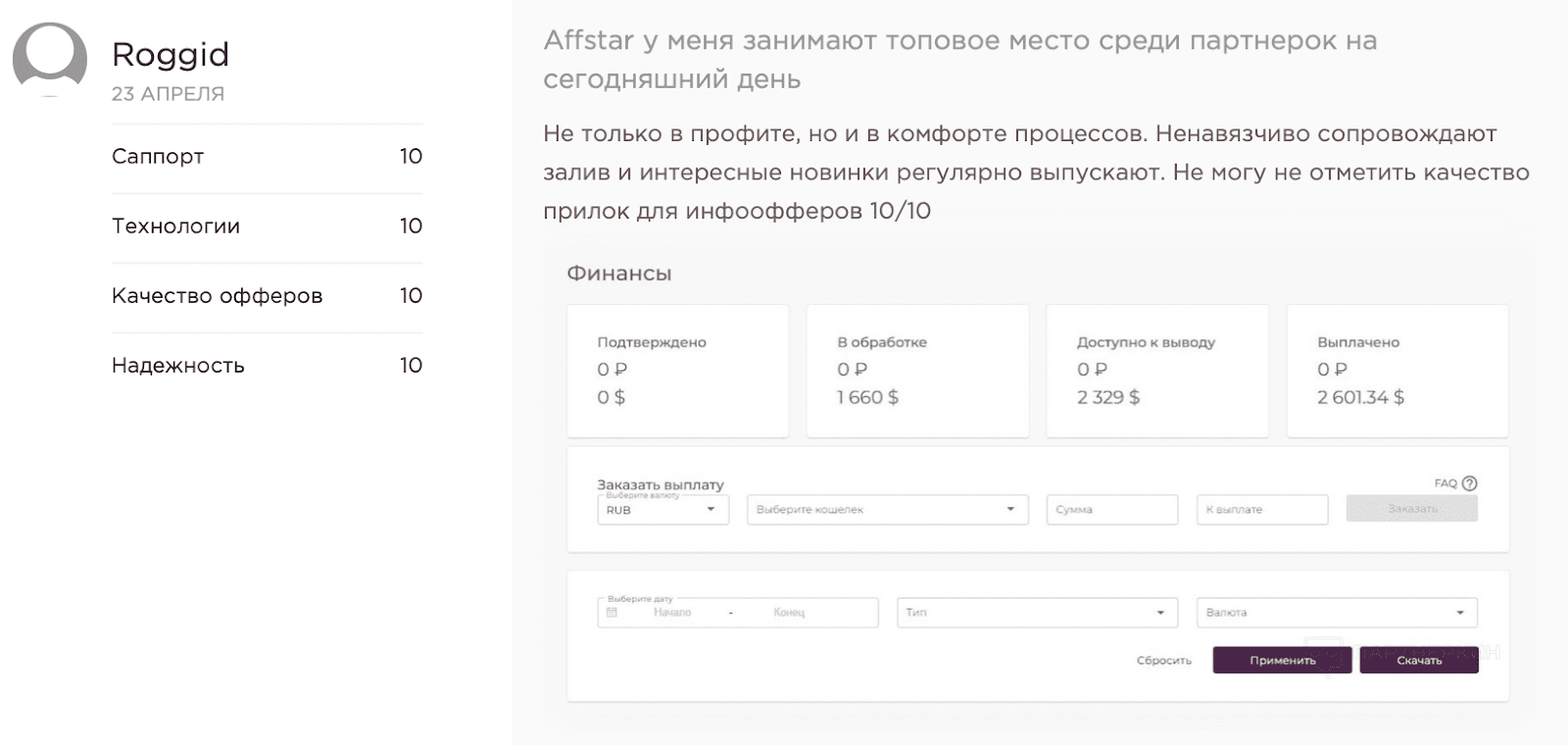This screenshot has width=1568, height=745.
Task: Select the Технологии rating row
Action: [267, 226]
